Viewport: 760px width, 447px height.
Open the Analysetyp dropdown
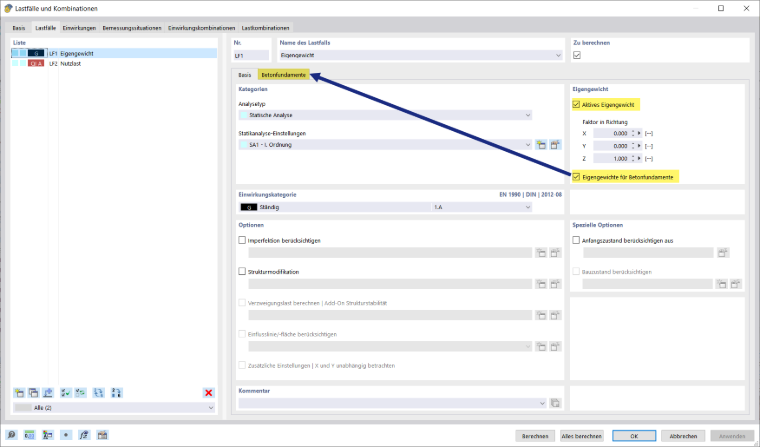(528, 115)
